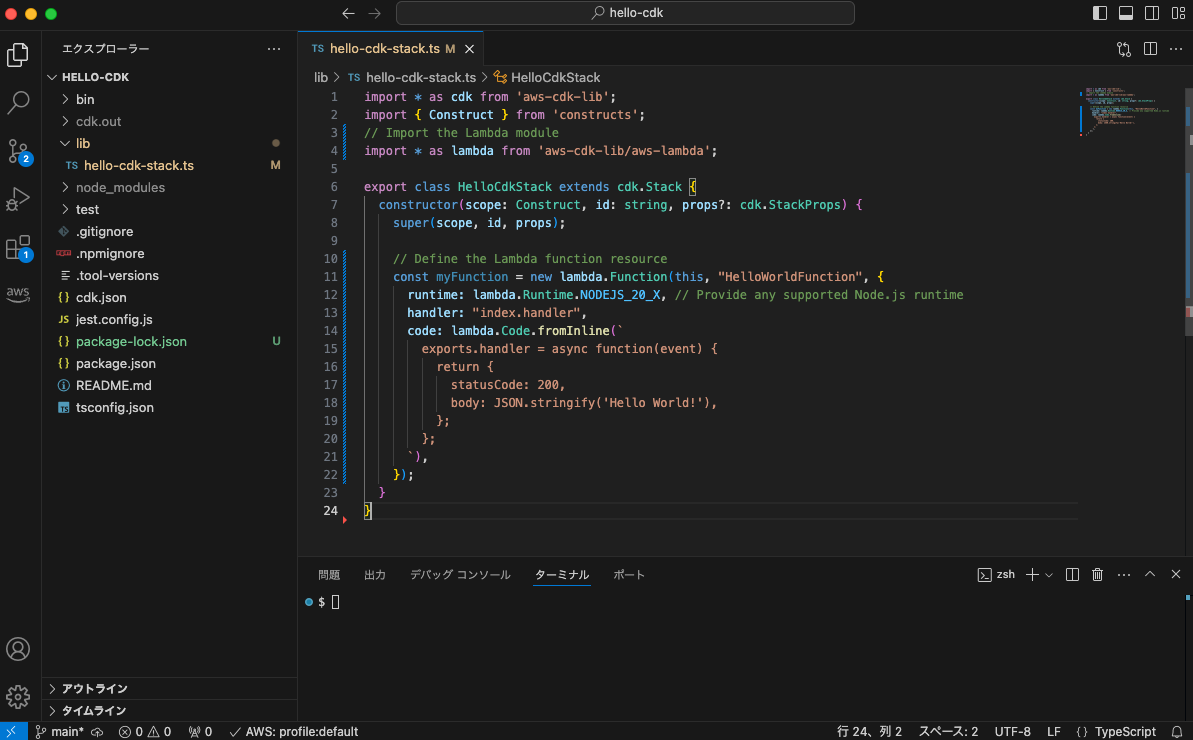Split the editor to the right
The image size is (1193, 740).
tap(1150, 49)
